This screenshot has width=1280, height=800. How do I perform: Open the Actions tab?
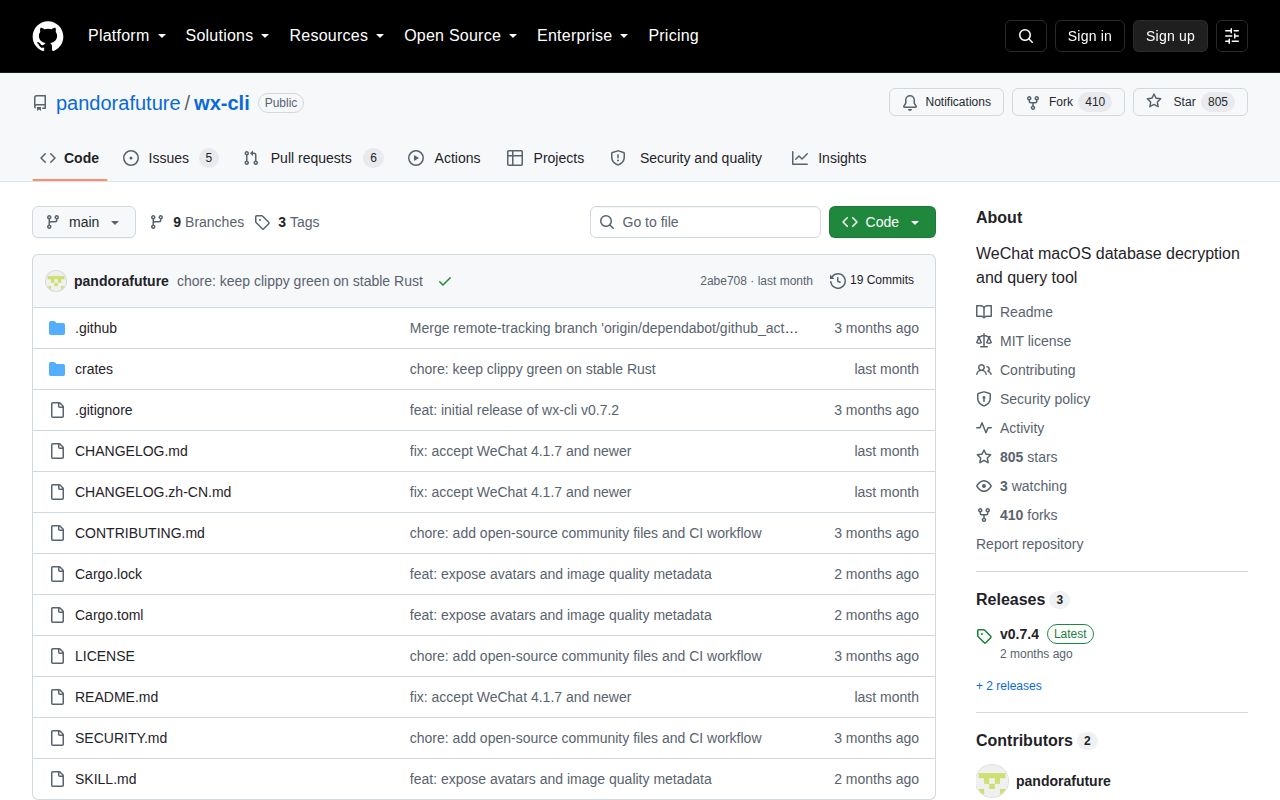click(x=444, y=158)
